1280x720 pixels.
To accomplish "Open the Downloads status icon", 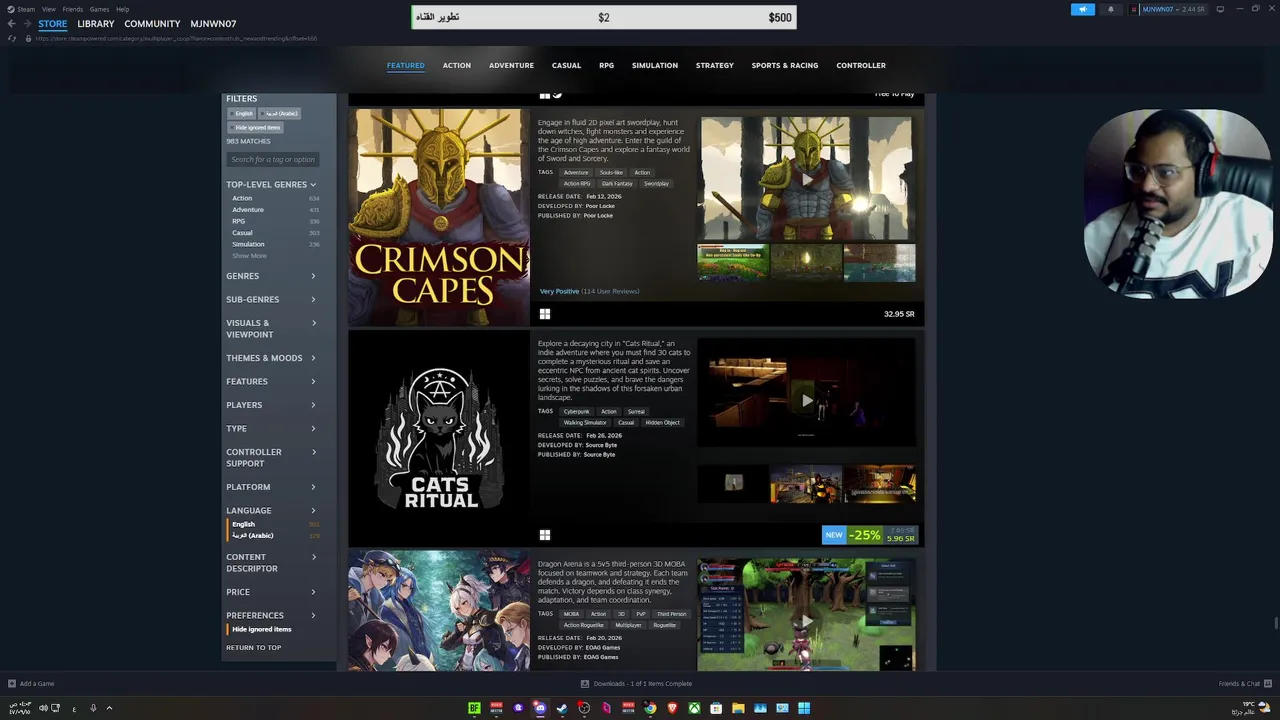I will point(585,684).
